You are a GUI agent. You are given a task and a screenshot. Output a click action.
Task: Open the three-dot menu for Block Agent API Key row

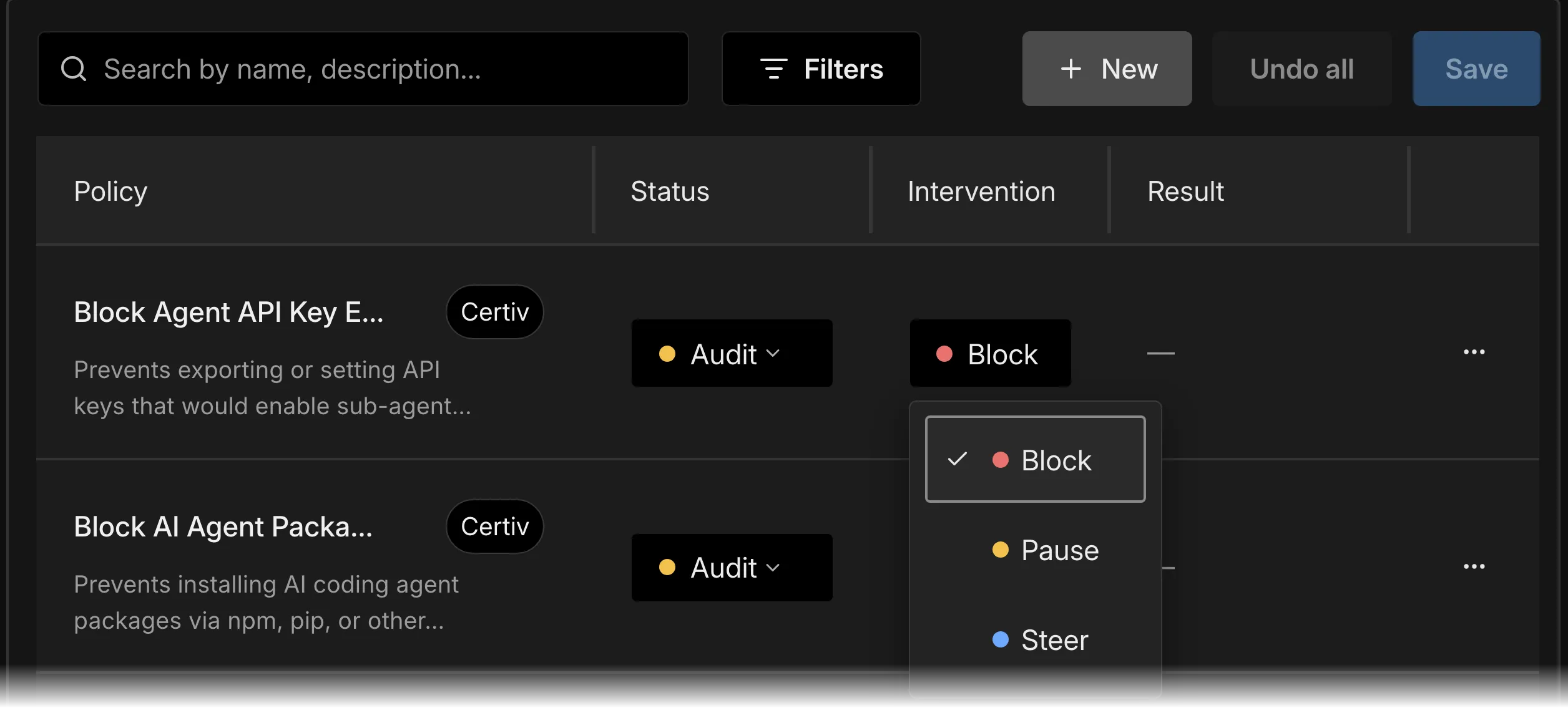click(1474, 352)
